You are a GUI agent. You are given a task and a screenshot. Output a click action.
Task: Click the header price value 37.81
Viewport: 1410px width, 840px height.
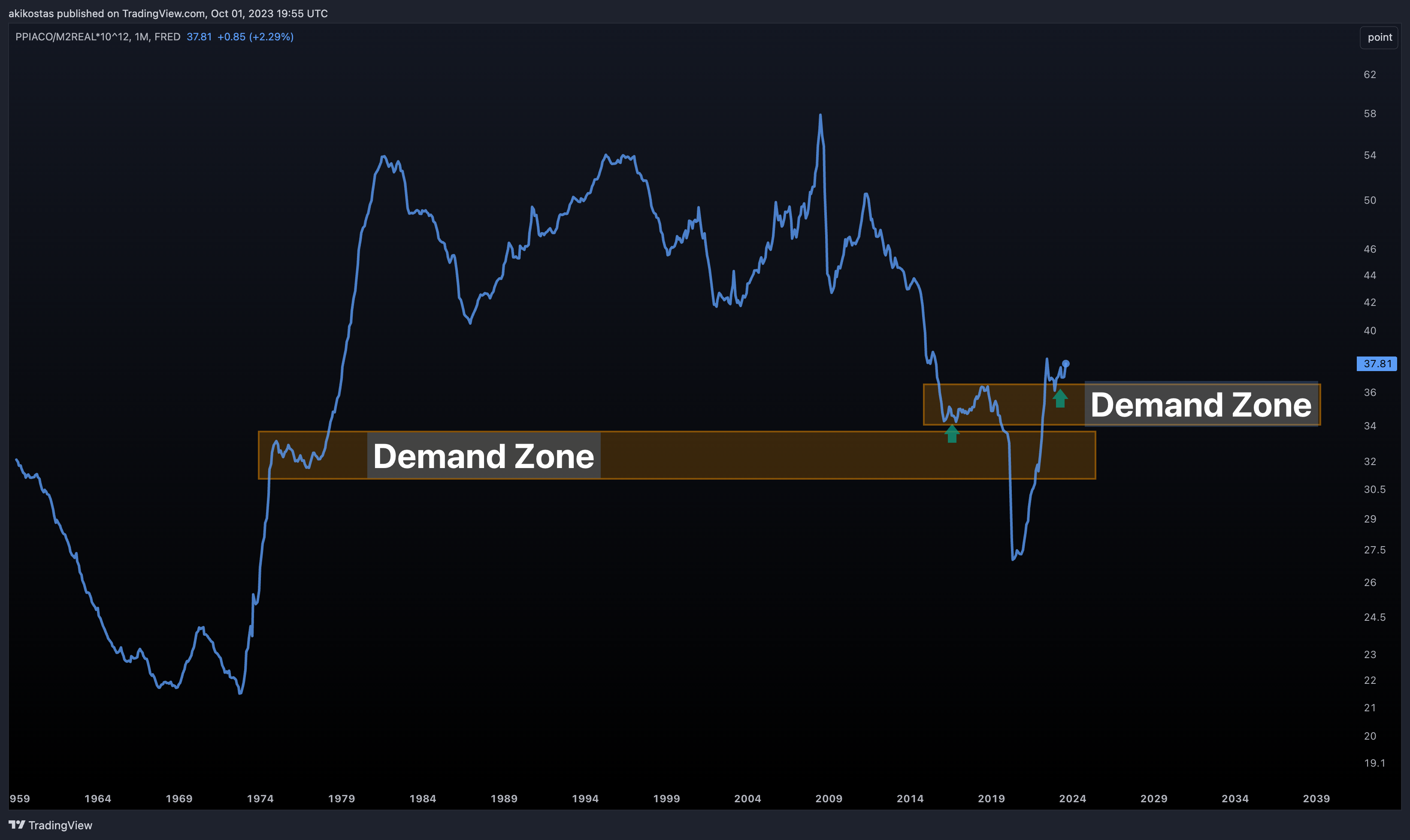click(199, 37)
